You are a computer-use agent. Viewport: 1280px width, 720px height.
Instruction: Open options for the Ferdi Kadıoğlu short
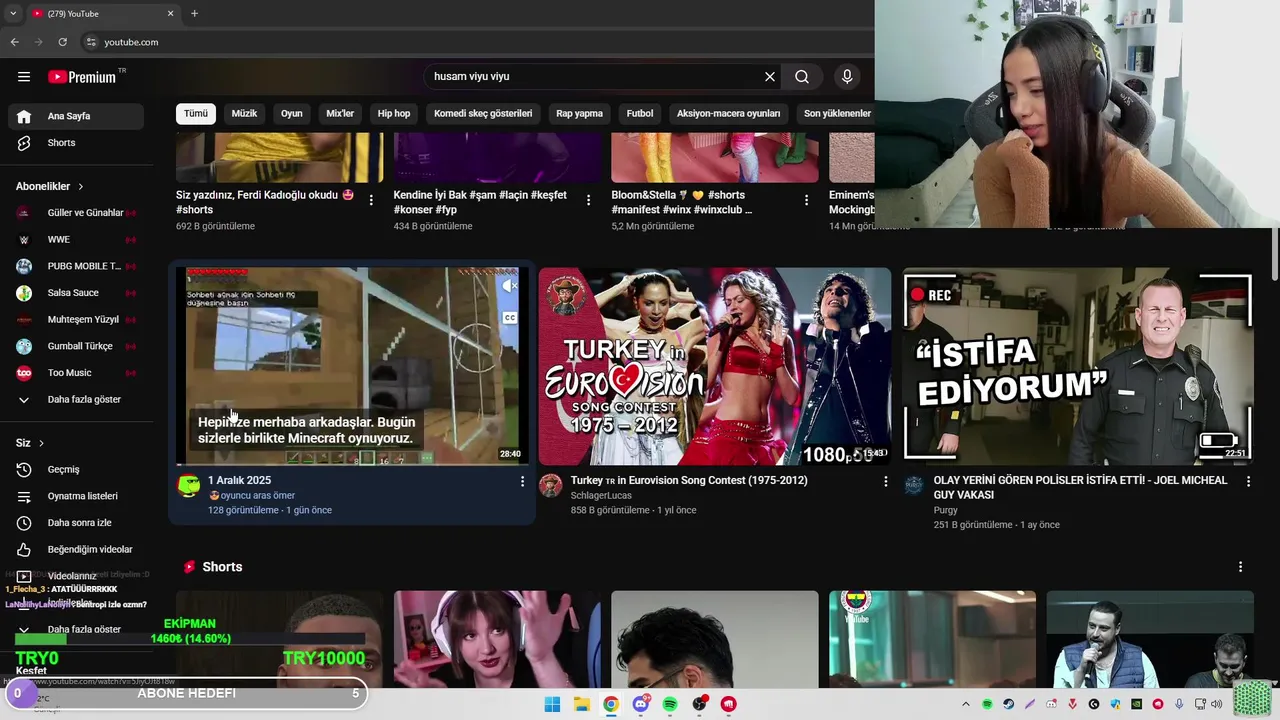coord(371,200)
